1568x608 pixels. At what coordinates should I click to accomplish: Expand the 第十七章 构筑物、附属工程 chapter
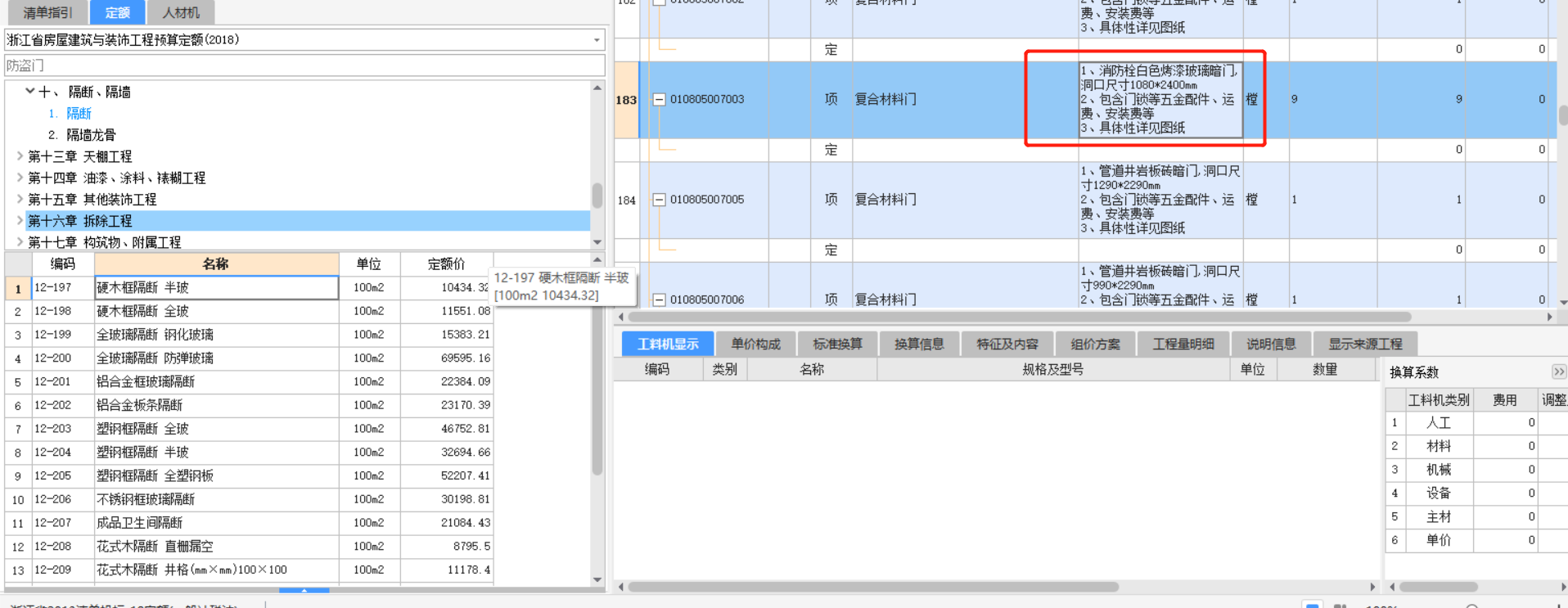pyautogui.click(x=20, y=241)
